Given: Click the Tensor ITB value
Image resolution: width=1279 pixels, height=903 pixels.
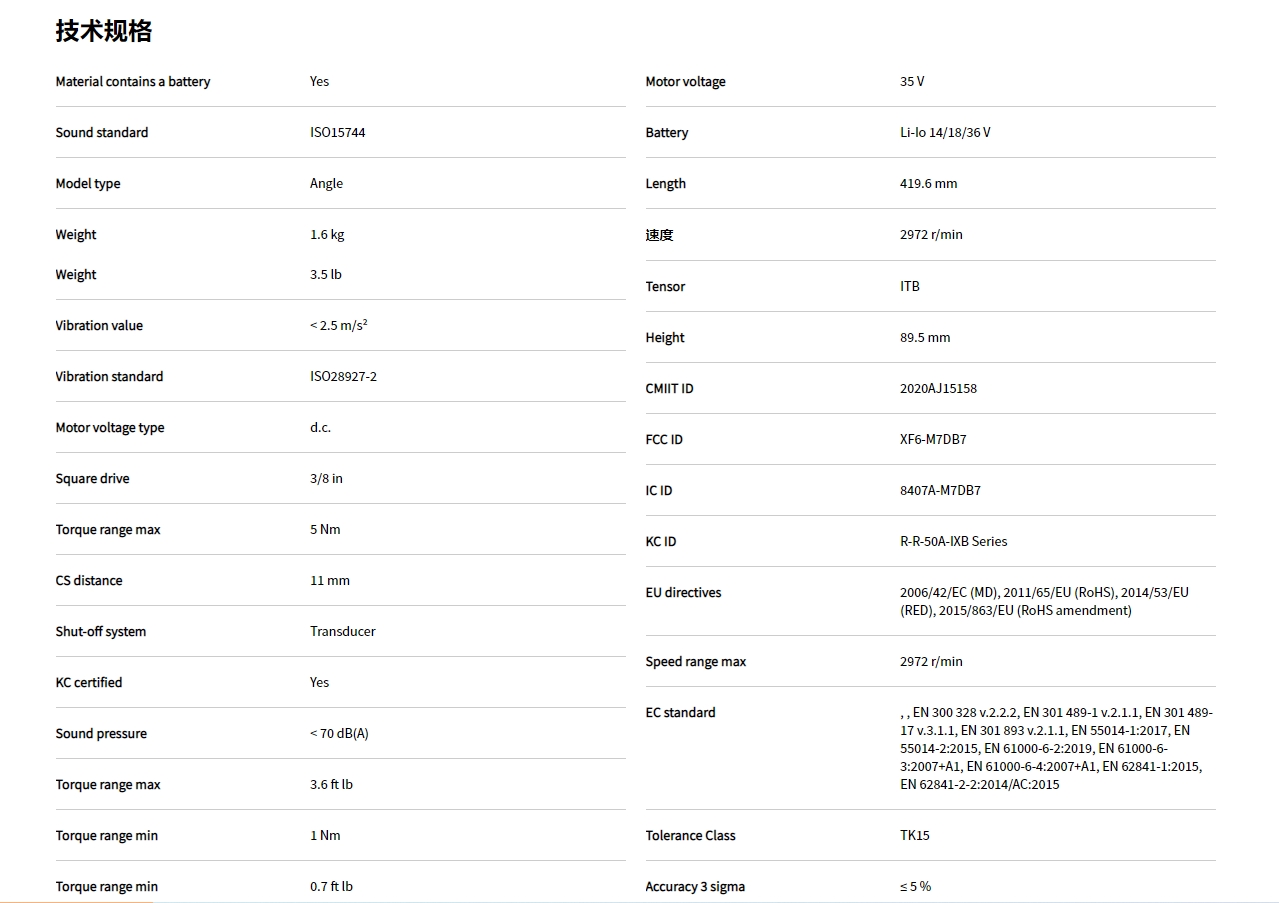Looking at the screenshot, I should [910, 286].
